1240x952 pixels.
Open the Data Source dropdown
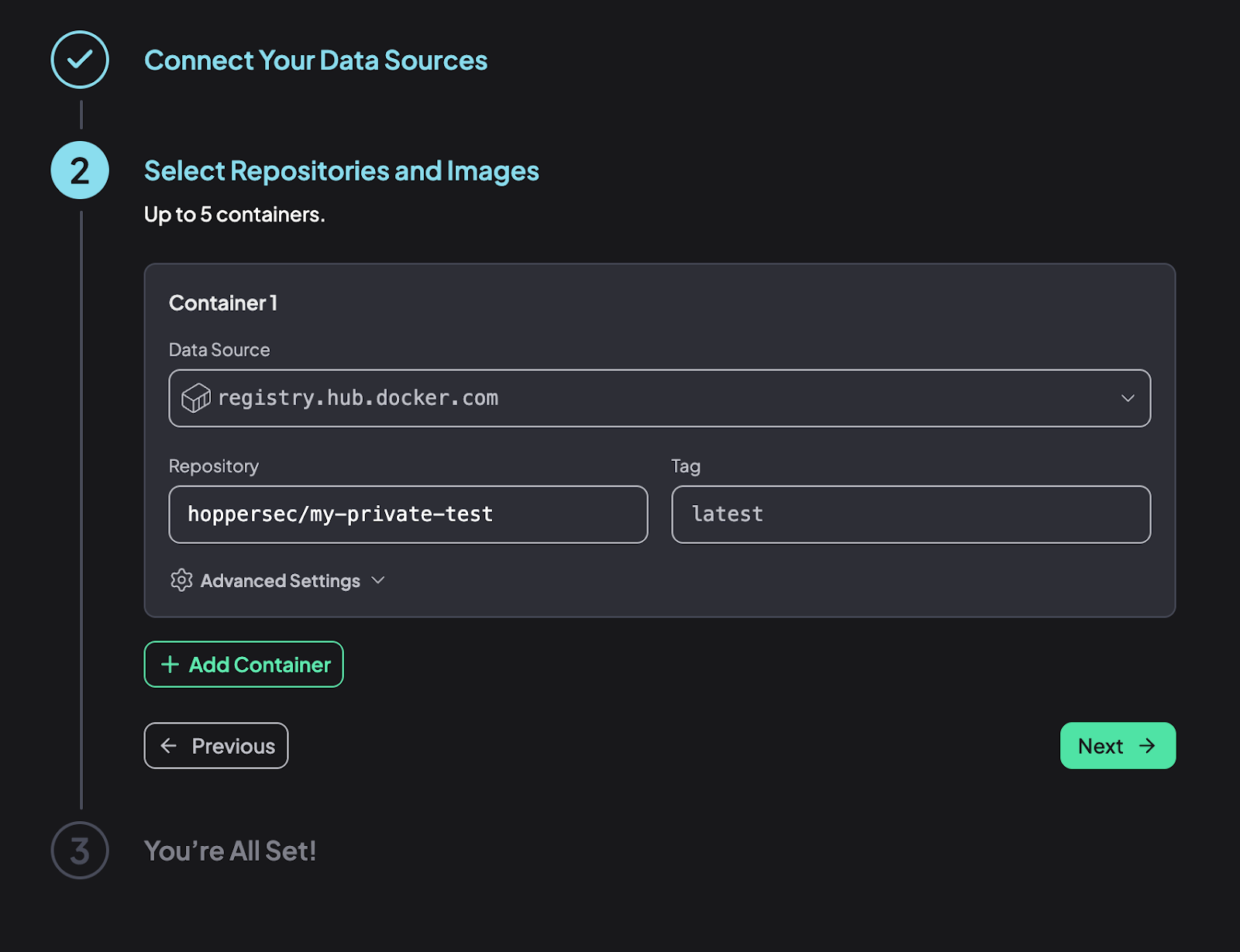point(659,398)
